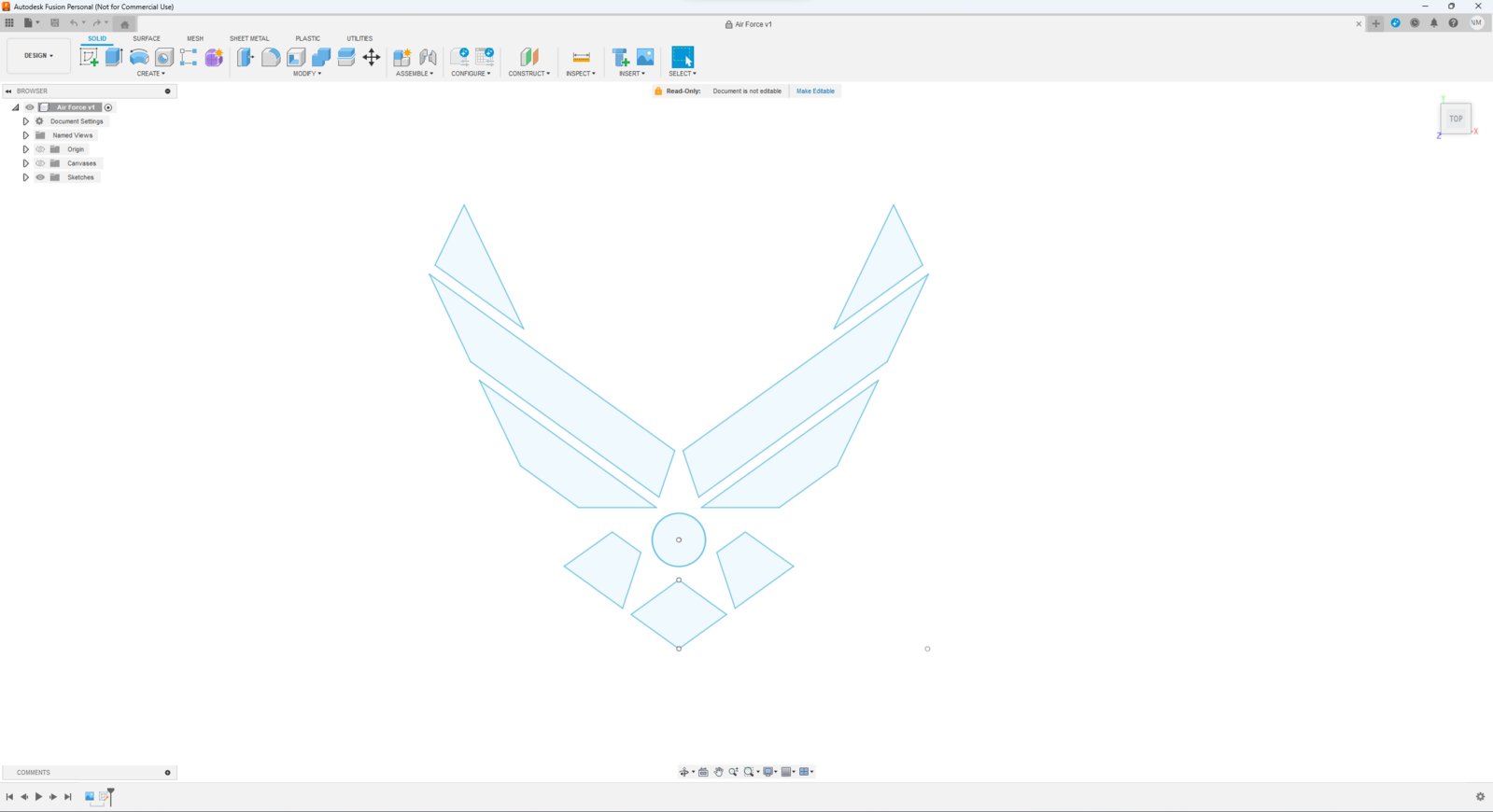Screen dimensions: 1493x812
Task: Toggle visibility of Sketches folder
Action: 40,177
